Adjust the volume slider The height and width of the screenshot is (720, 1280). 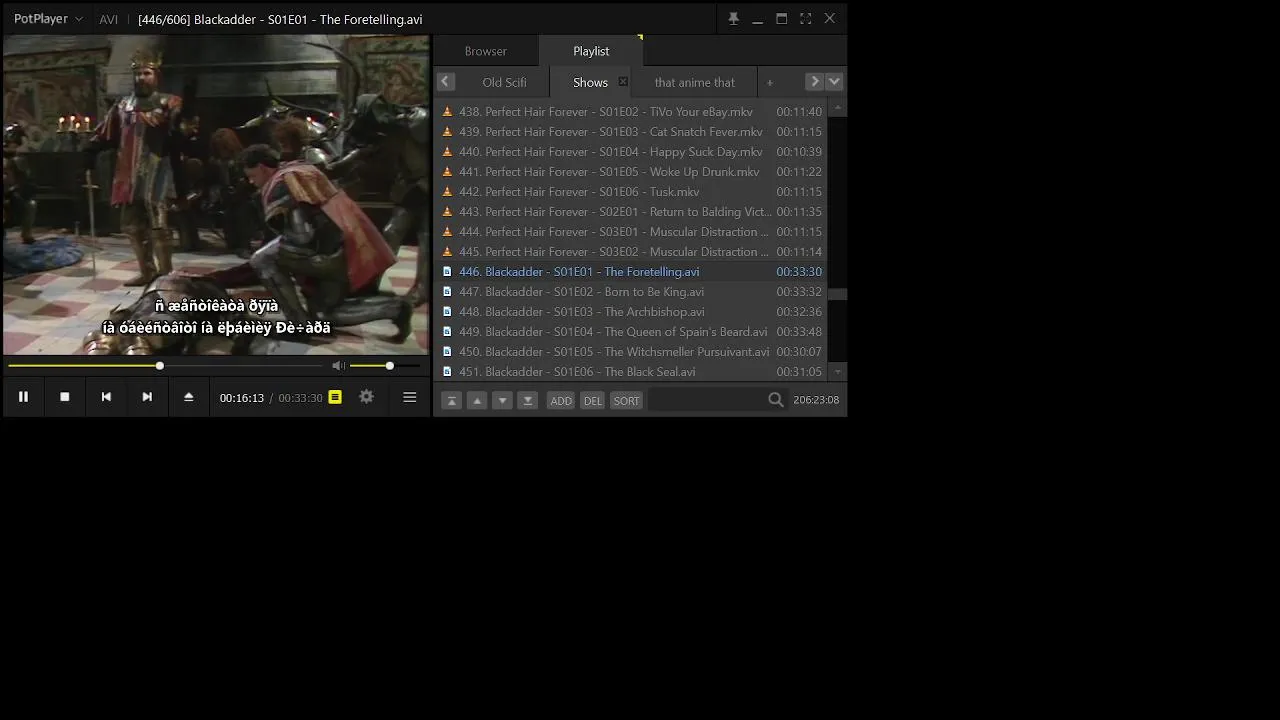[385, 366]
